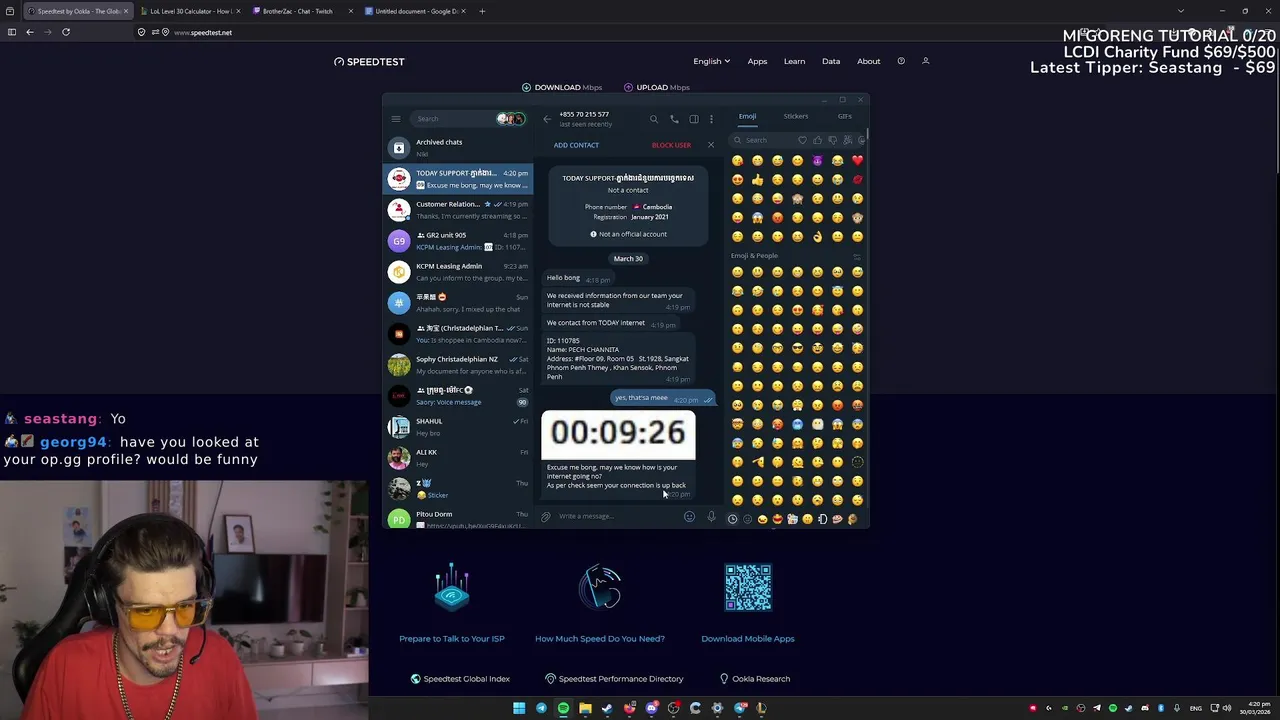Open Download Mobile Apps link

tap(748, 638)
